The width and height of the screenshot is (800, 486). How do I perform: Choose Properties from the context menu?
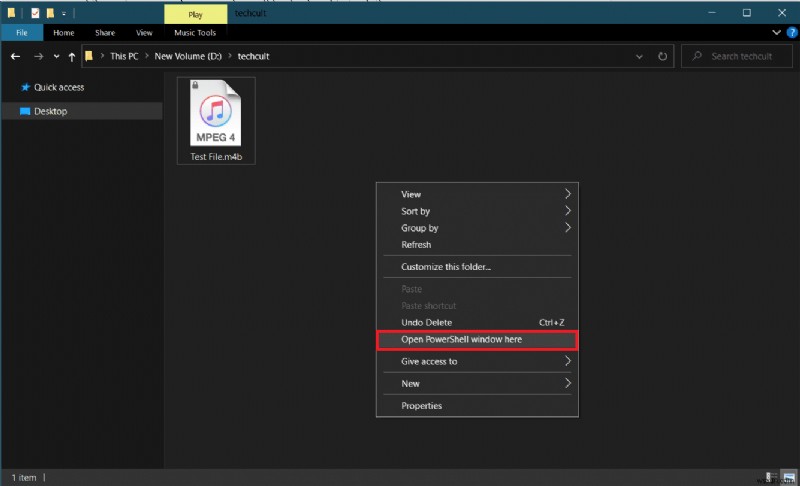tap(421, 406)
